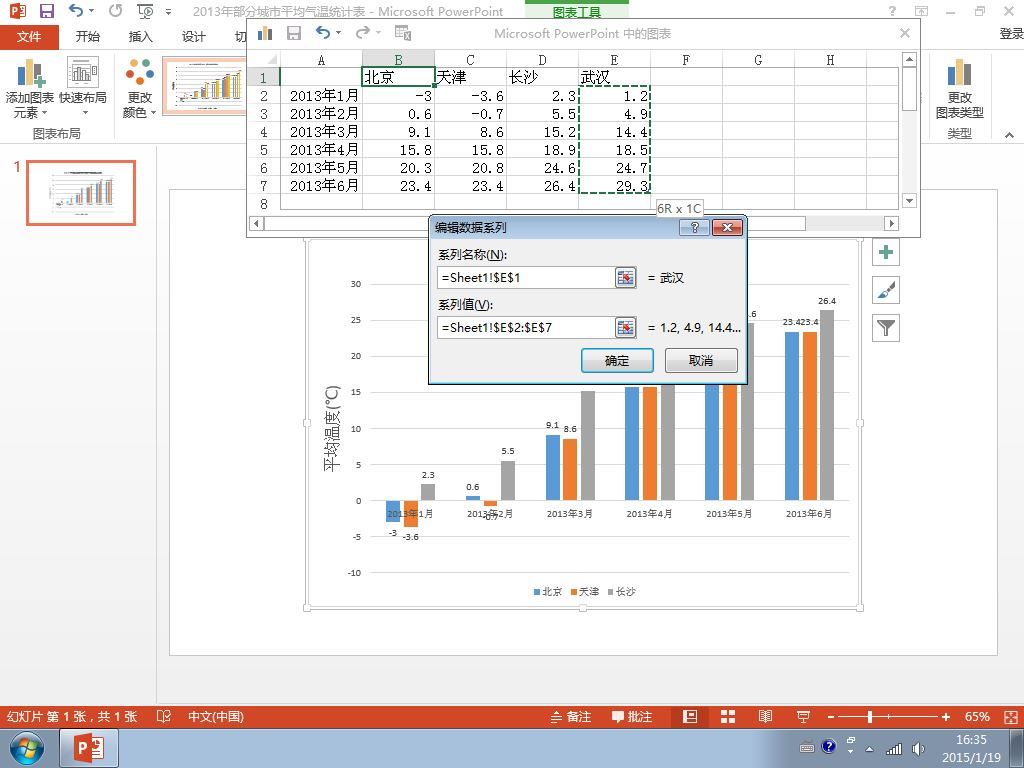This screenshot has height=768, width=1024.
Task: Click the data sheet's horizontal scroll left arrow
Action: pos(257,223)
